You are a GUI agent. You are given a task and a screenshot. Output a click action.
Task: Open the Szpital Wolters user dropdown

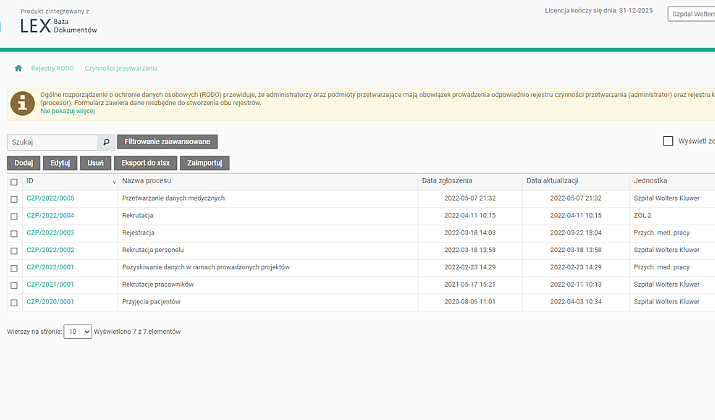coord(691,14)
